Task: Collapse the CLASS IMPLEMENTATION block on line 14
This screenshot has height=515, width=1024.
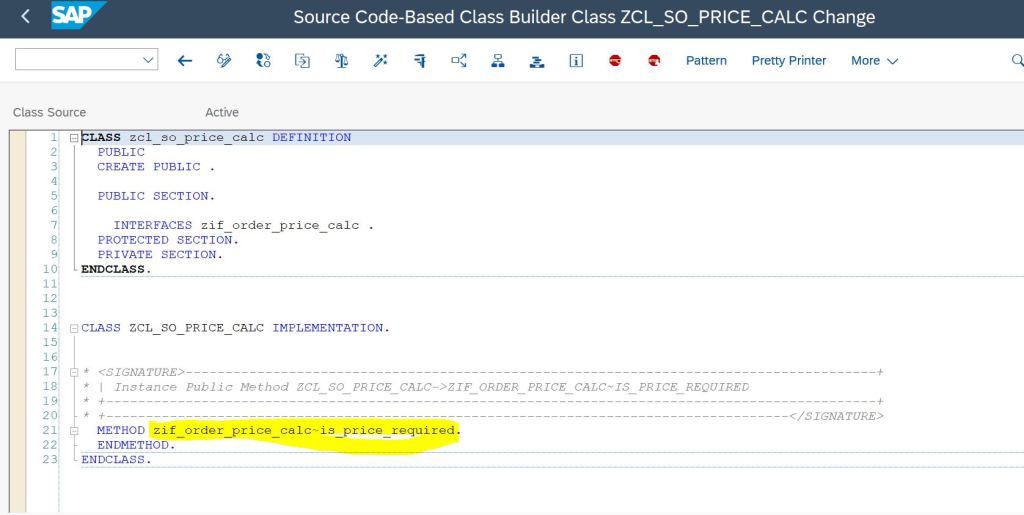Action: pos(74,328)
